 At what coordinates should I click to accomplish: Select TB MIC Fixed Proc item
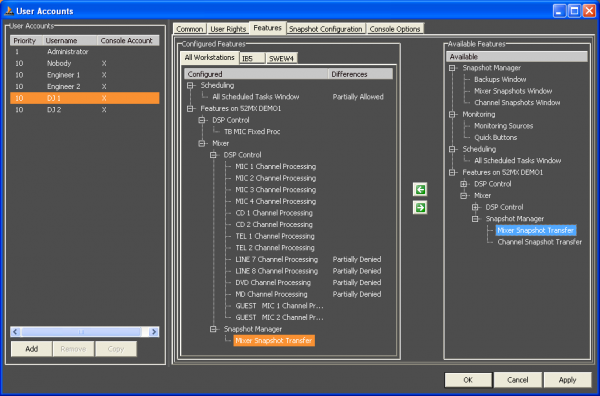(252, 132)
